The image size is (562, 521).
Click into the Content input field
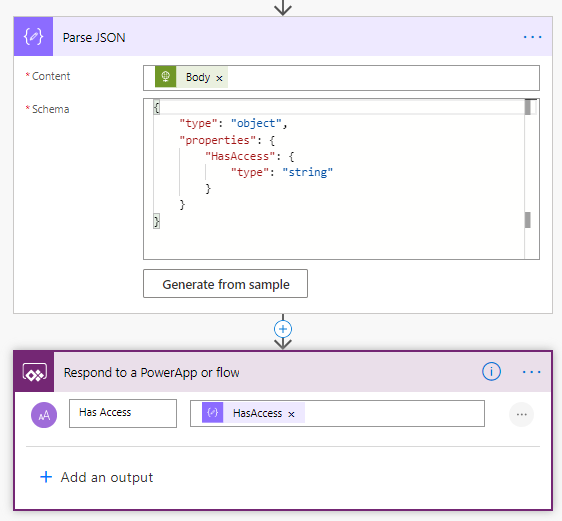coord(341,78)
